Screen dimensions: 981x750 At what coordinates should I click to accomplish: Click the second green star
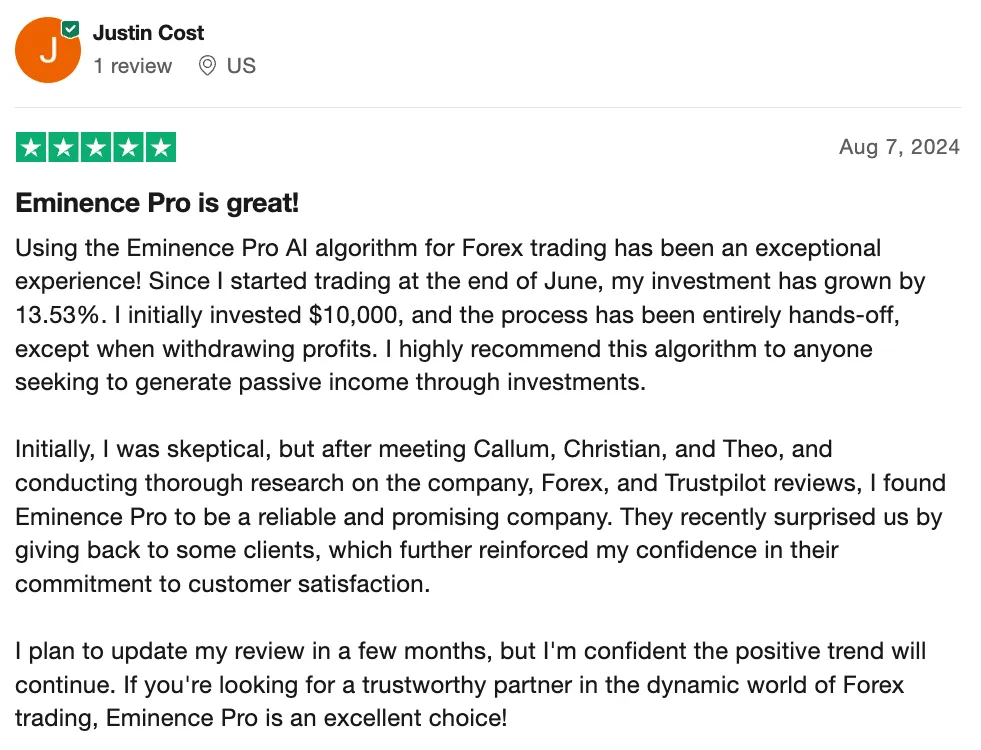click(x=64, y=148)
